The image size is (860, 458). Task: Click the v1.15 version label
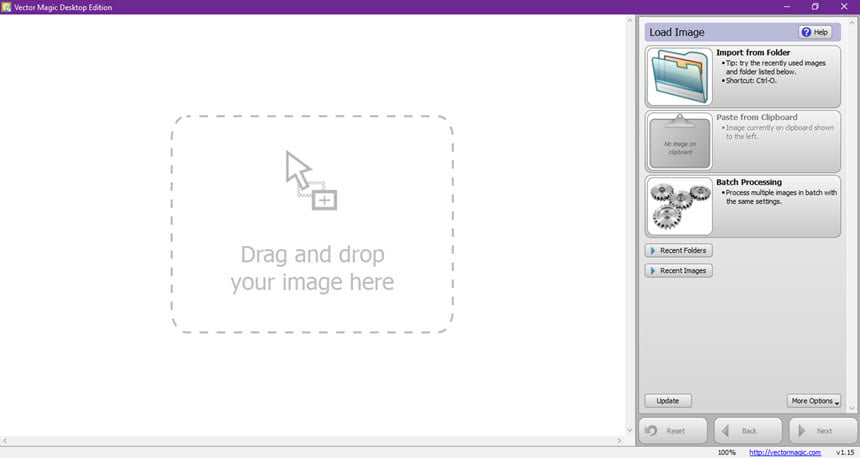click(845, 453)
